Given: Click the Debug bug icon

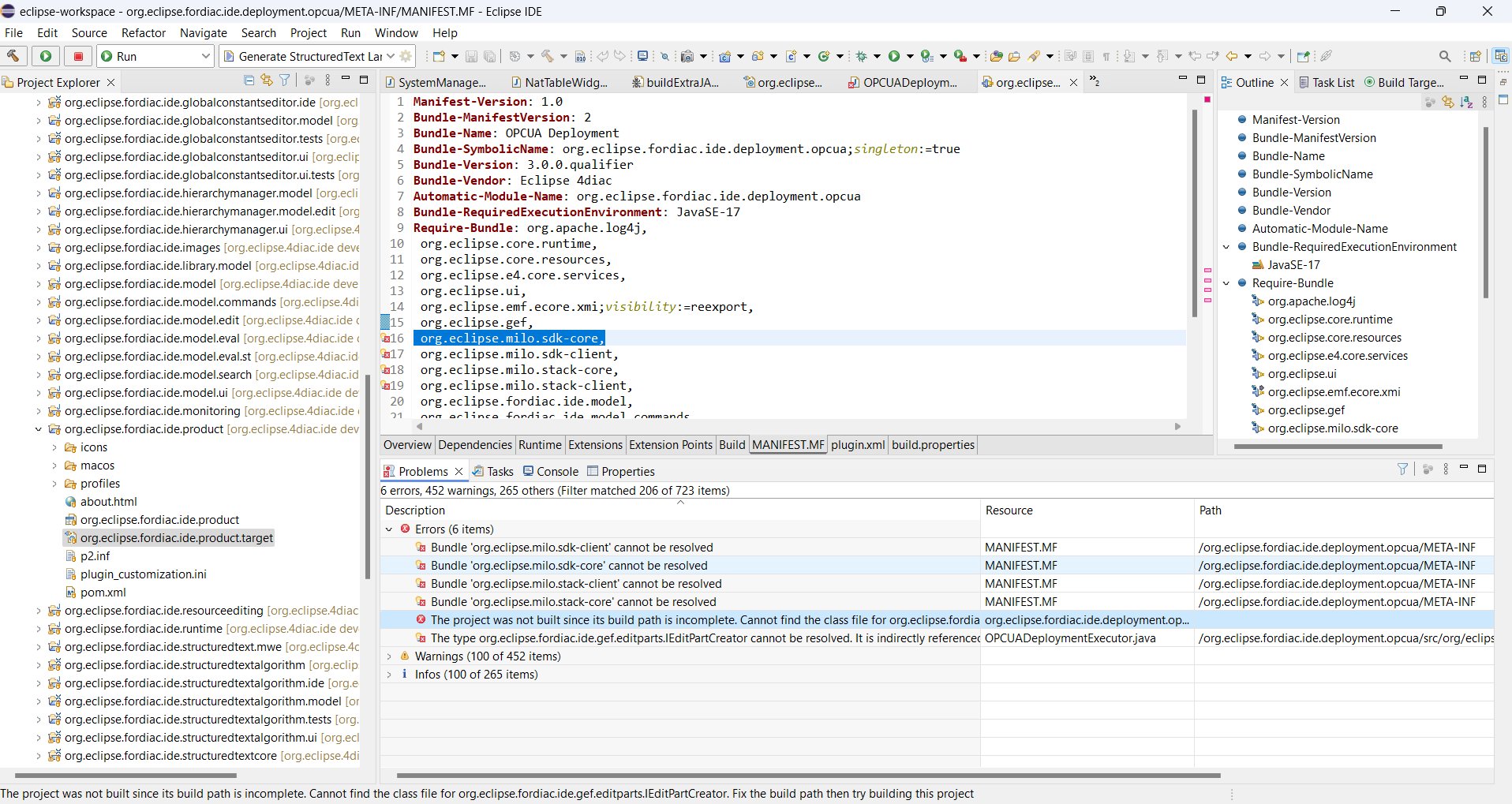Looking at the screenshot, I should click(x=862, y=56).
